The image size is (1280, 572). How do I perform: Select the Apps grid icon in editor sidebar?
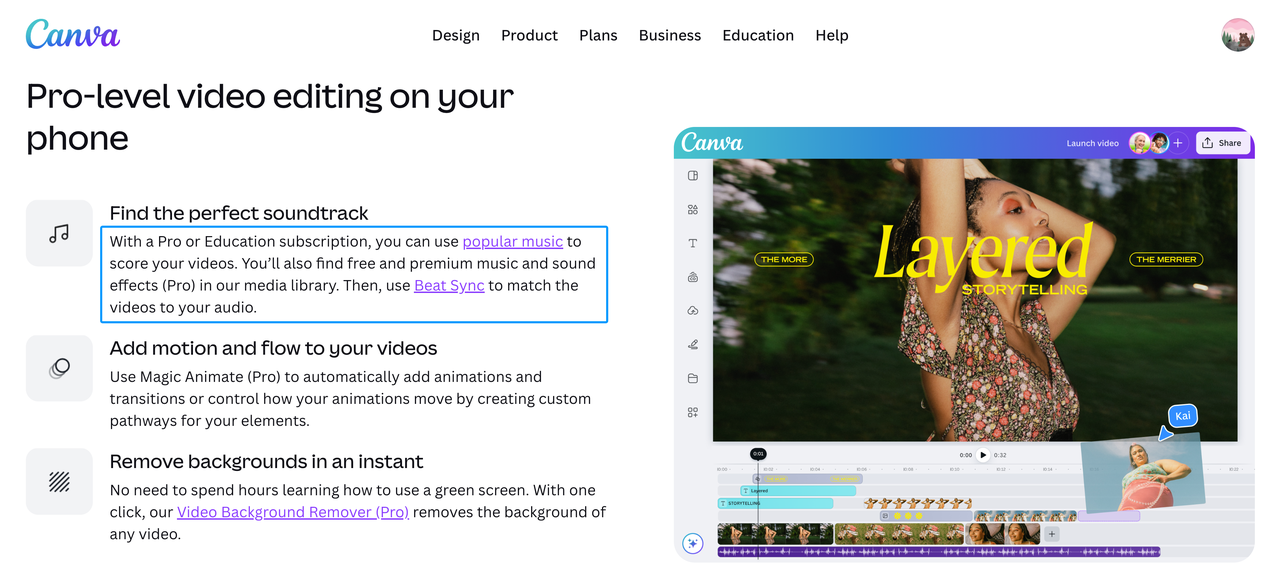point(693,412)
